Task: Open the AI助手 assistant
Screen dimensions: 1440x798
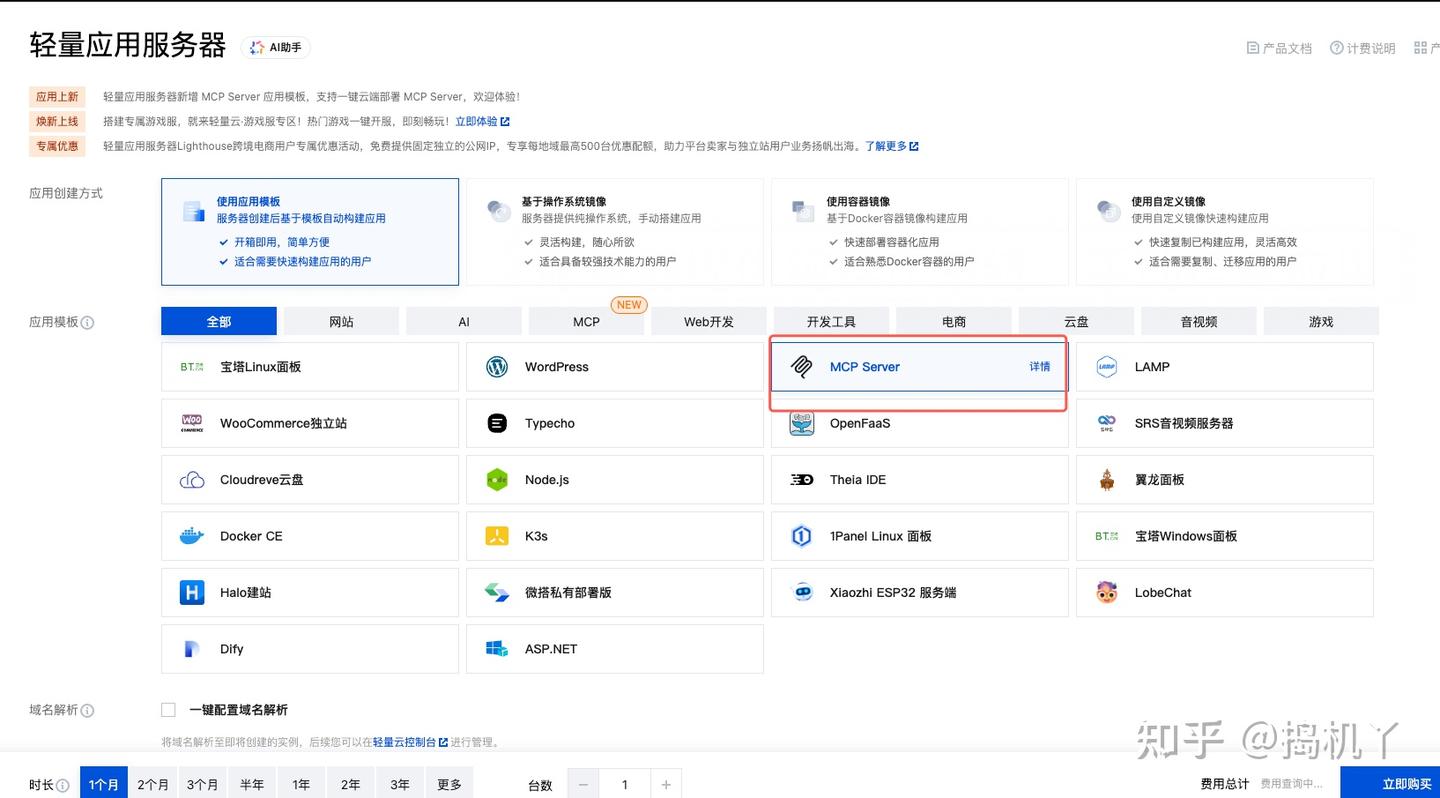Action: [276, 47]
